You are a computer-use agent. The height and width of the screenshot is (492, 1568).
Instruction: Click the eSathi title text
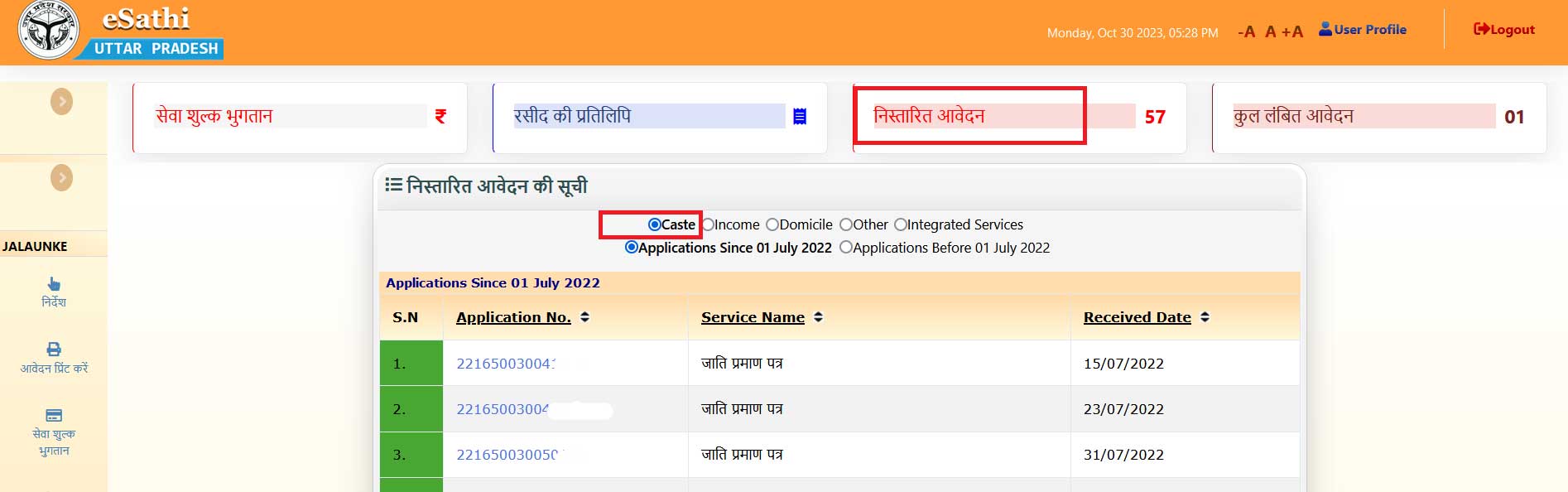146,18
